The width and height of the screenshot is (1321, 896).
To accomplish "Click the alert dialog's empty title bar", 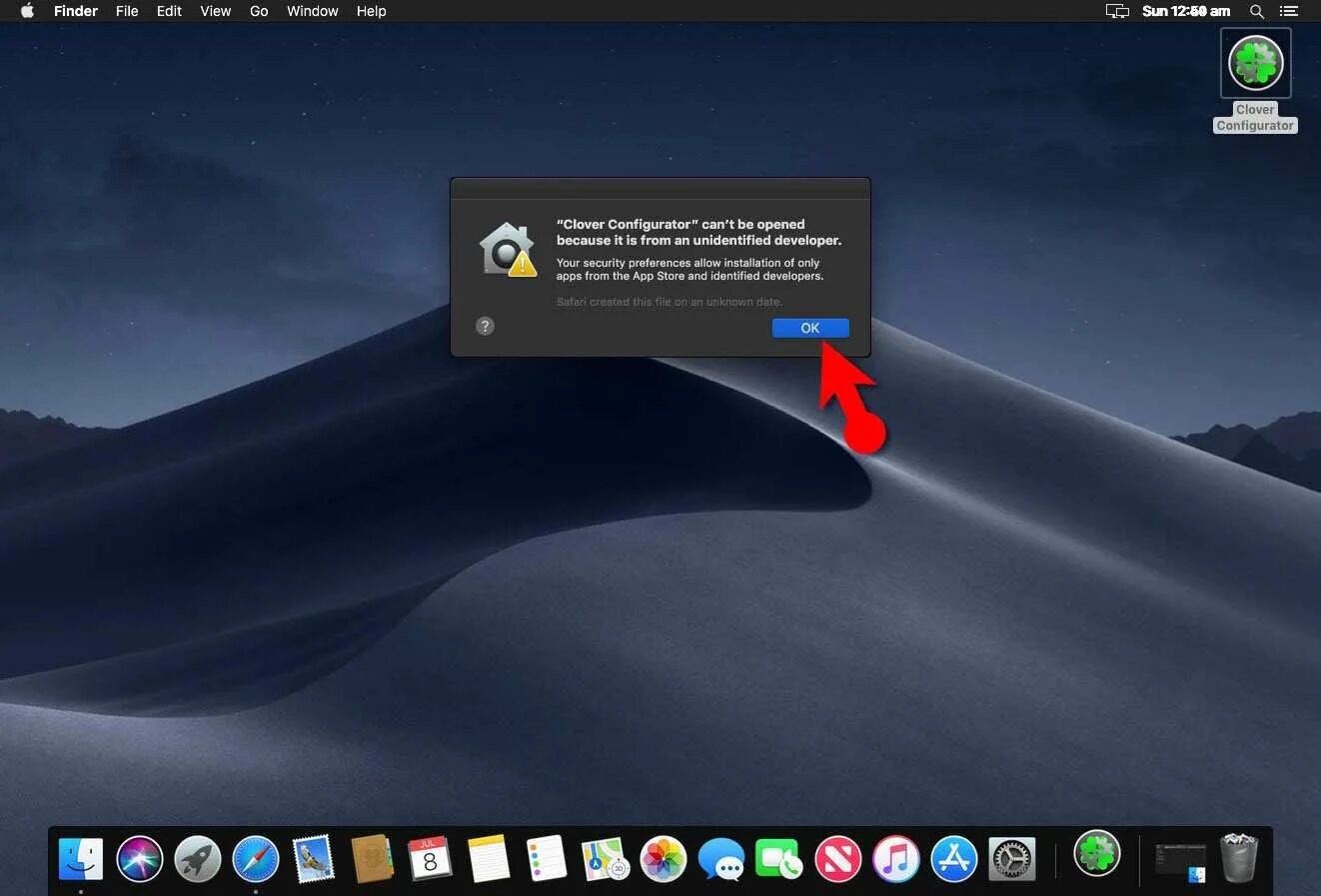I will 660,189.
